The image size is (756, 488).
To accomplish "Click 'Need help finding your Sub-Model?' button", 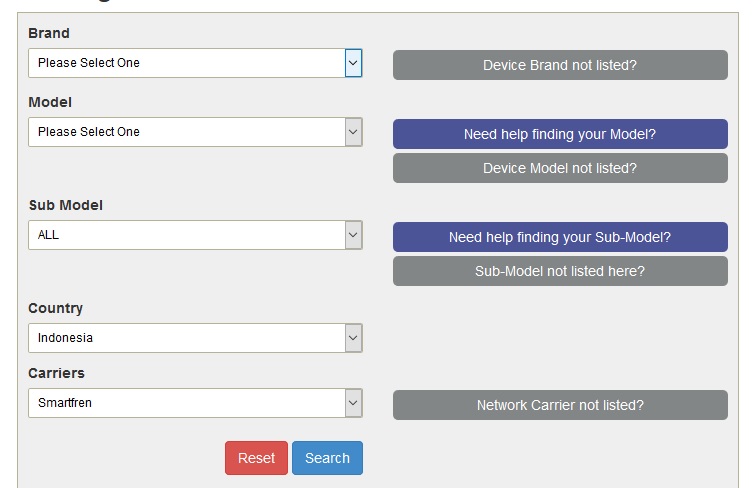I will (x=560, y=237).
